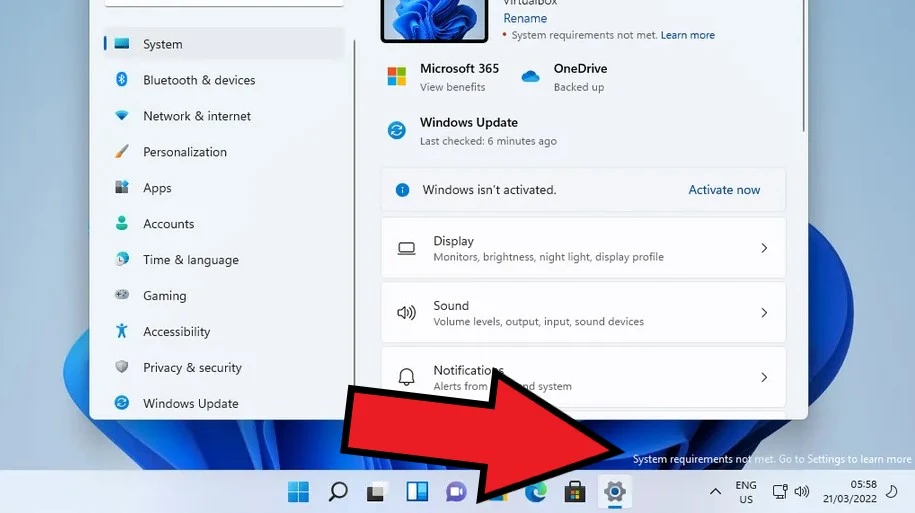Click the Network & internet wifi icon
The height and width of the screenshot is (513, 915).
pos(121,116)
